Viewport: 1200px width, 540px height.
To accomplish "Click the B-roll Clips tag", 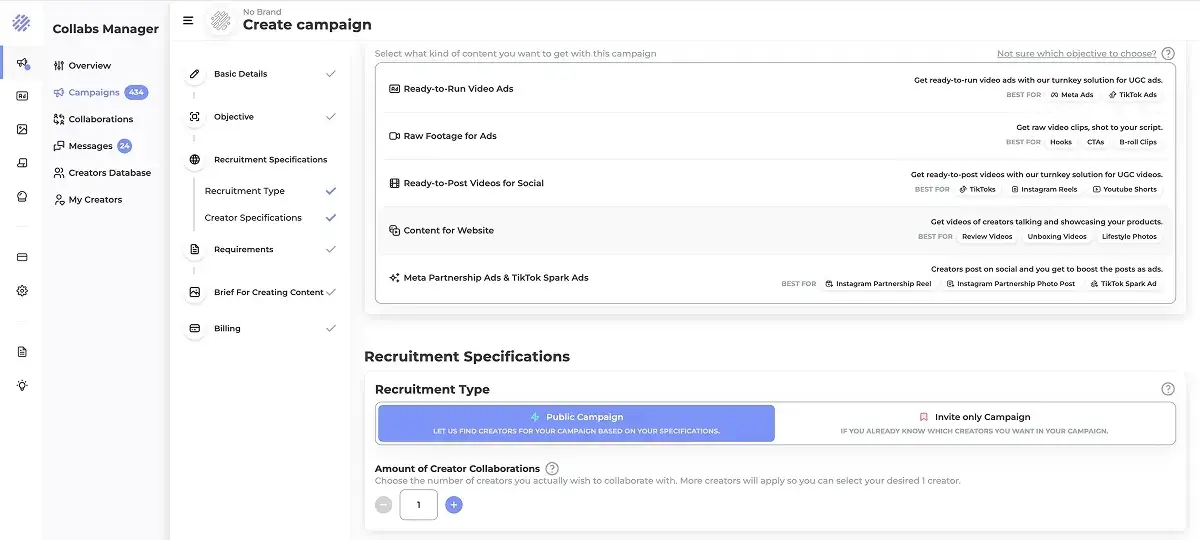I will pos(1138,142).
